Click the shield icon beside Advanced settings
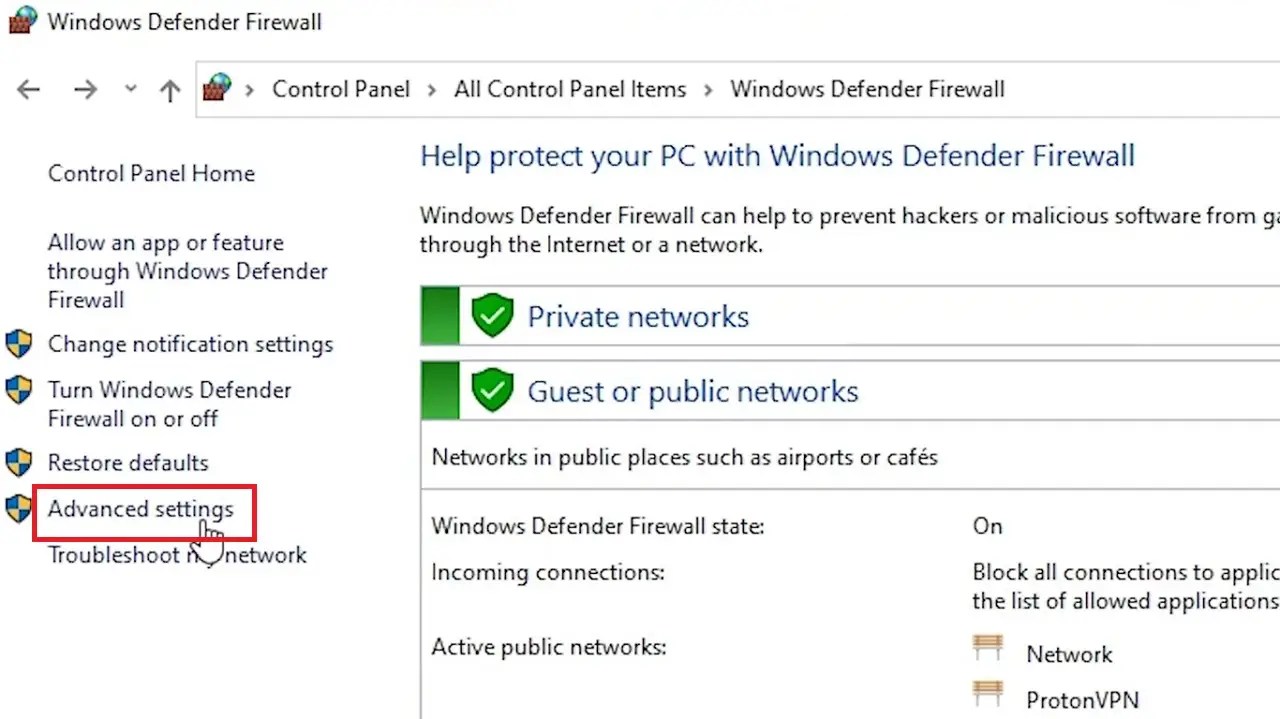Viewport: 1280px width, 719px height. tap(18, 508)
